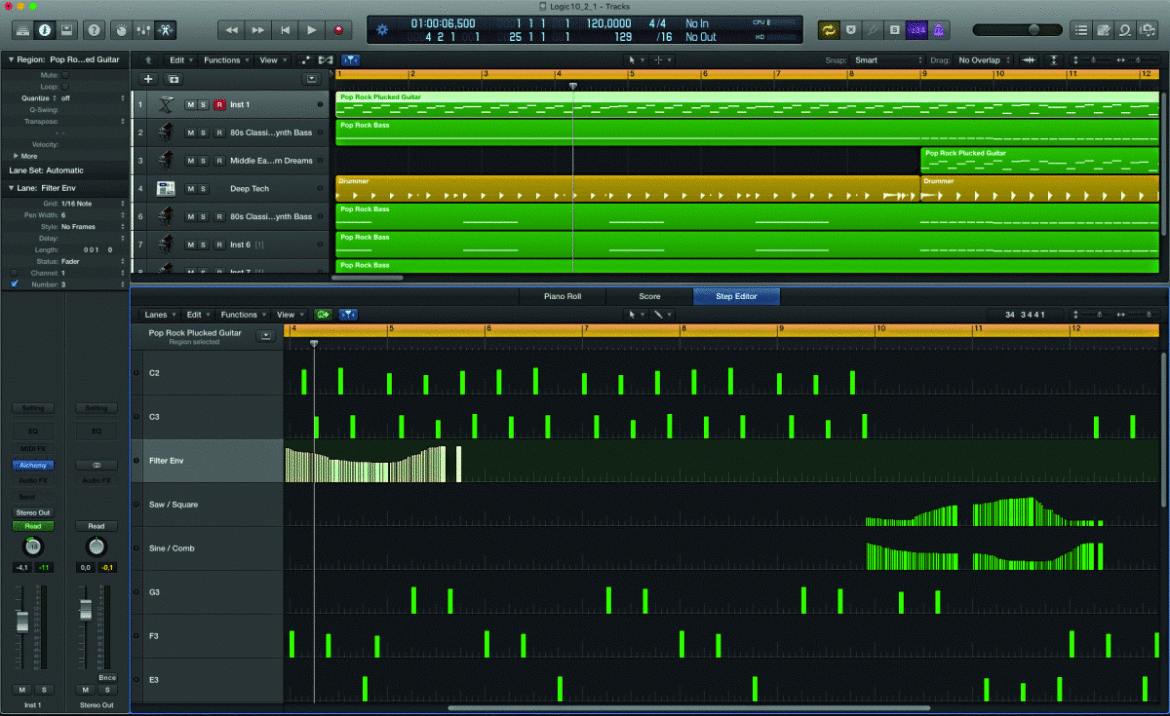Tick the Region Mute checkbox

point(66,75)
